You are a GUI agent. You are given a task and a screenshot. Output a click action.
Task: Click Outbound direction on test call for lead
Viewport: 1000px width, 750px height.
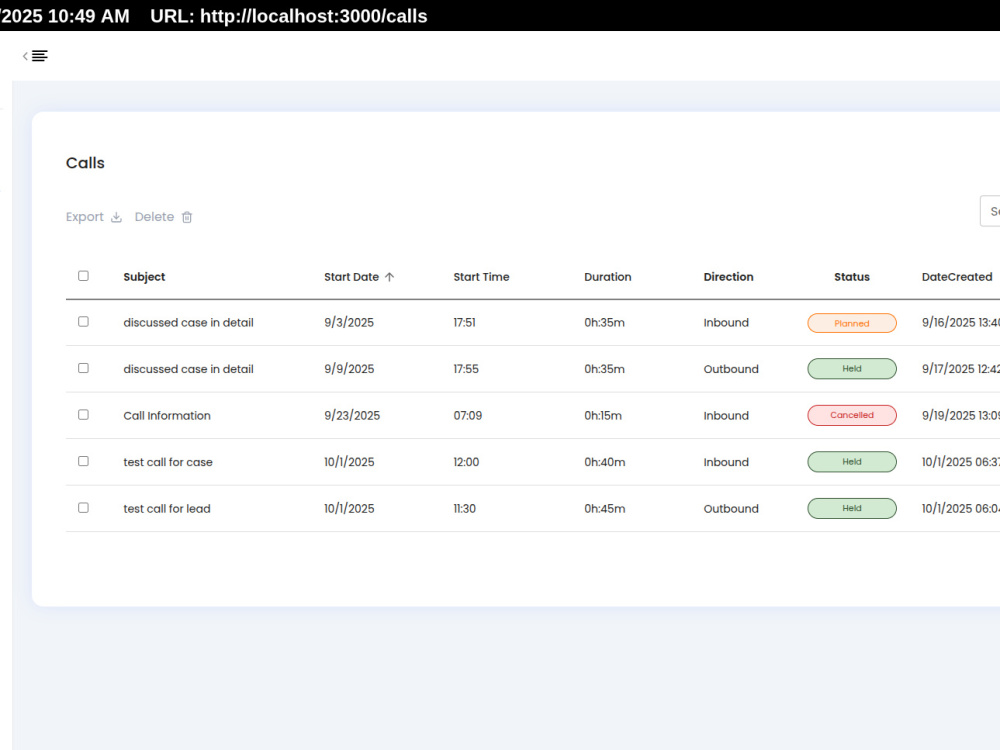(x=731, y=509)
